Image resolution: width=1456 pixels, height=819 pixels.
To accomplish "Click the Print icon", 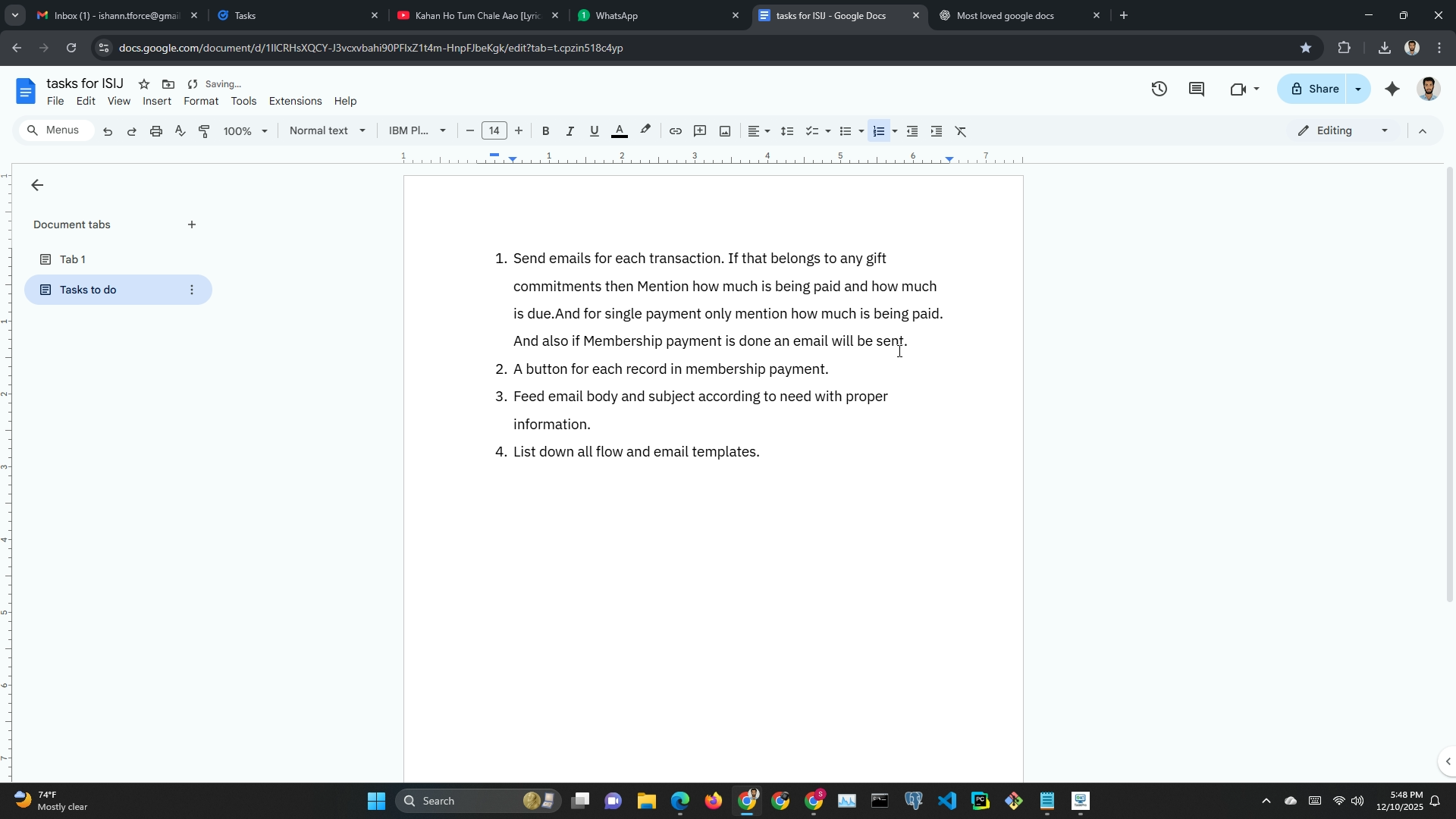I will pyautogui.click(x=156, y=131).
